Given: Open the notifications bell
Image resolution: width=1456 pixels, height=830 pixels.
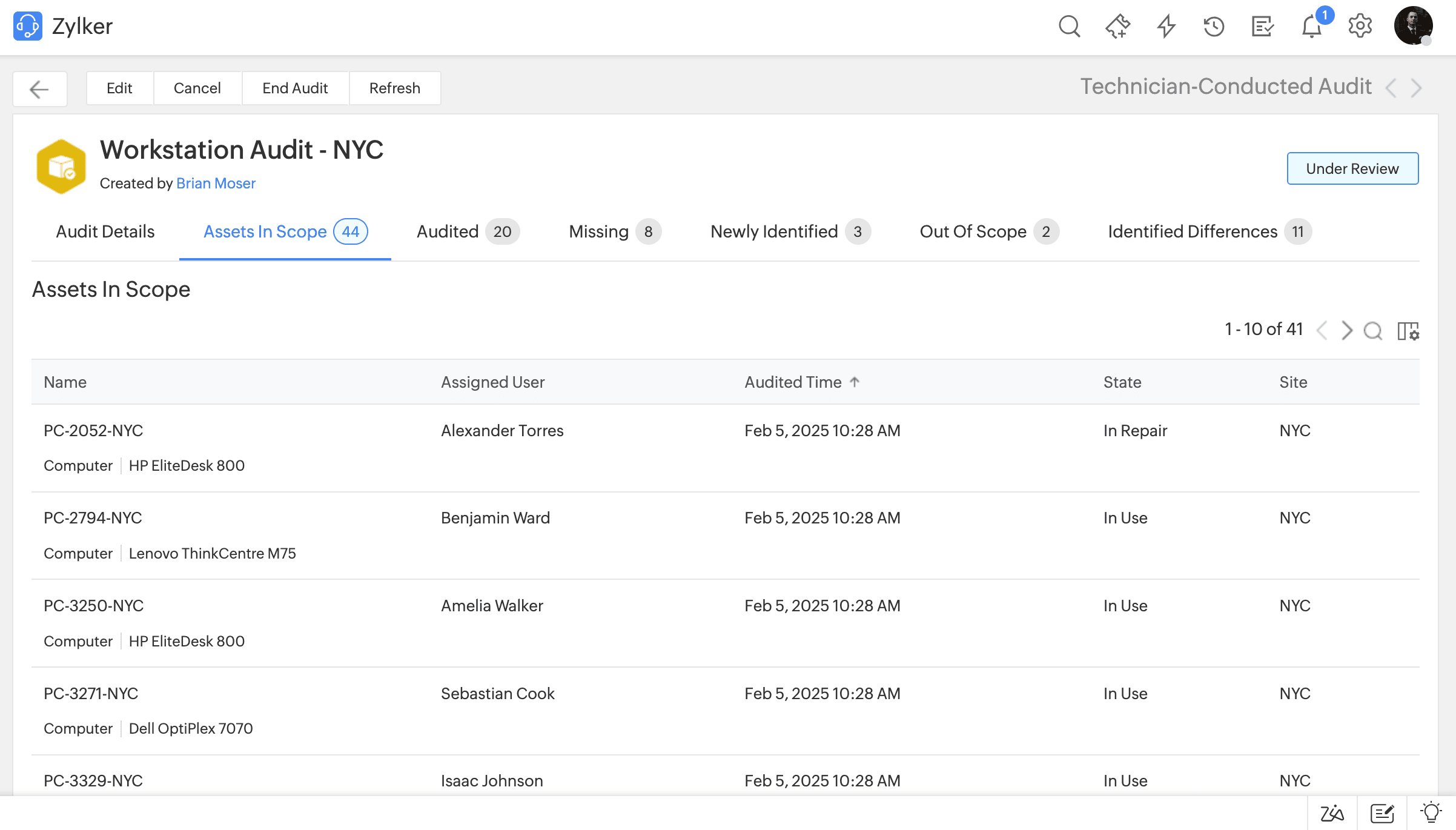Looking at the screenshot, I should pyautogui.click(x=1312, y=27).
